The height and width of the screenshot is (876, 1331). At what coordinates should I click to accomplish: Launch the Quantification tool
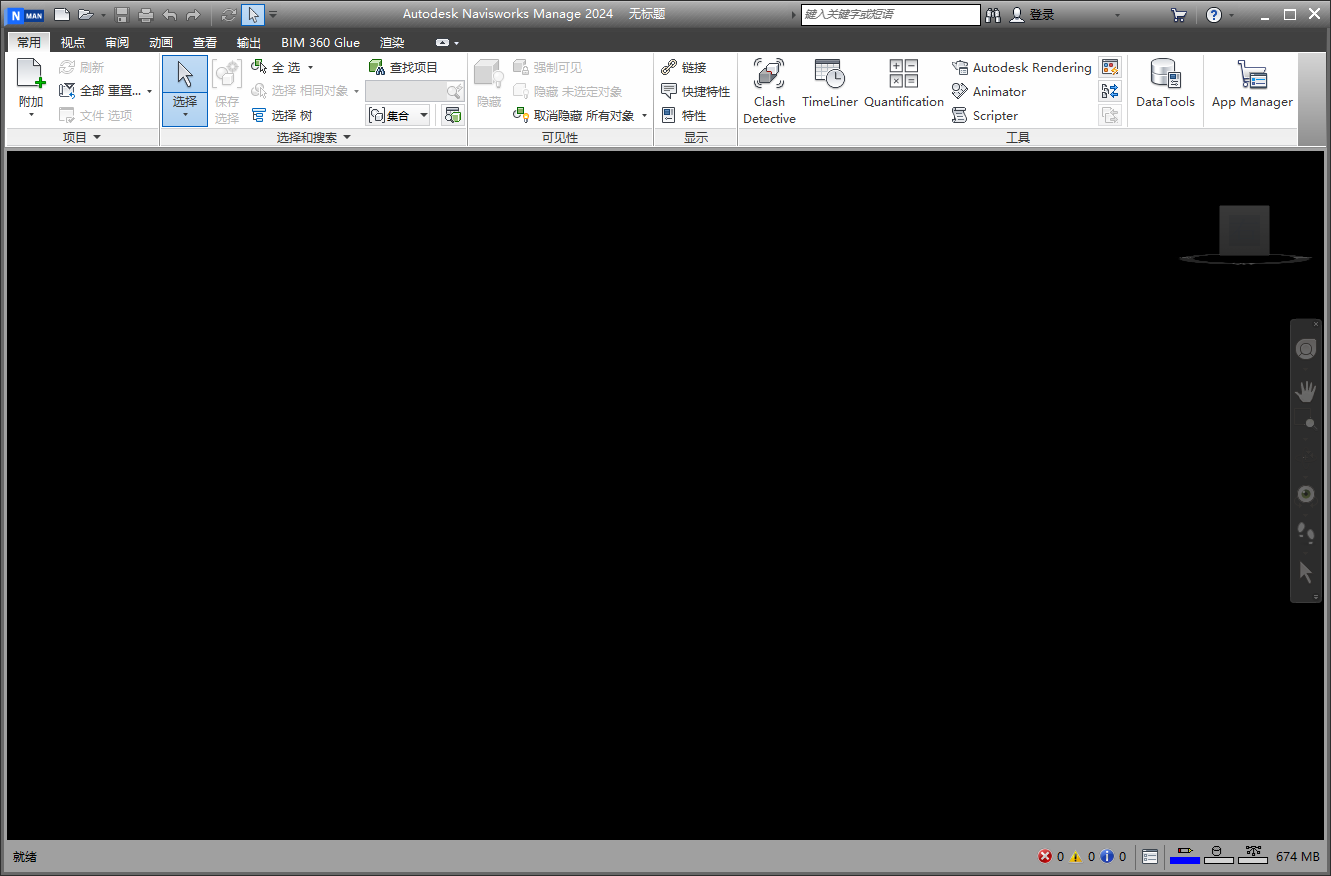(903, 84)
